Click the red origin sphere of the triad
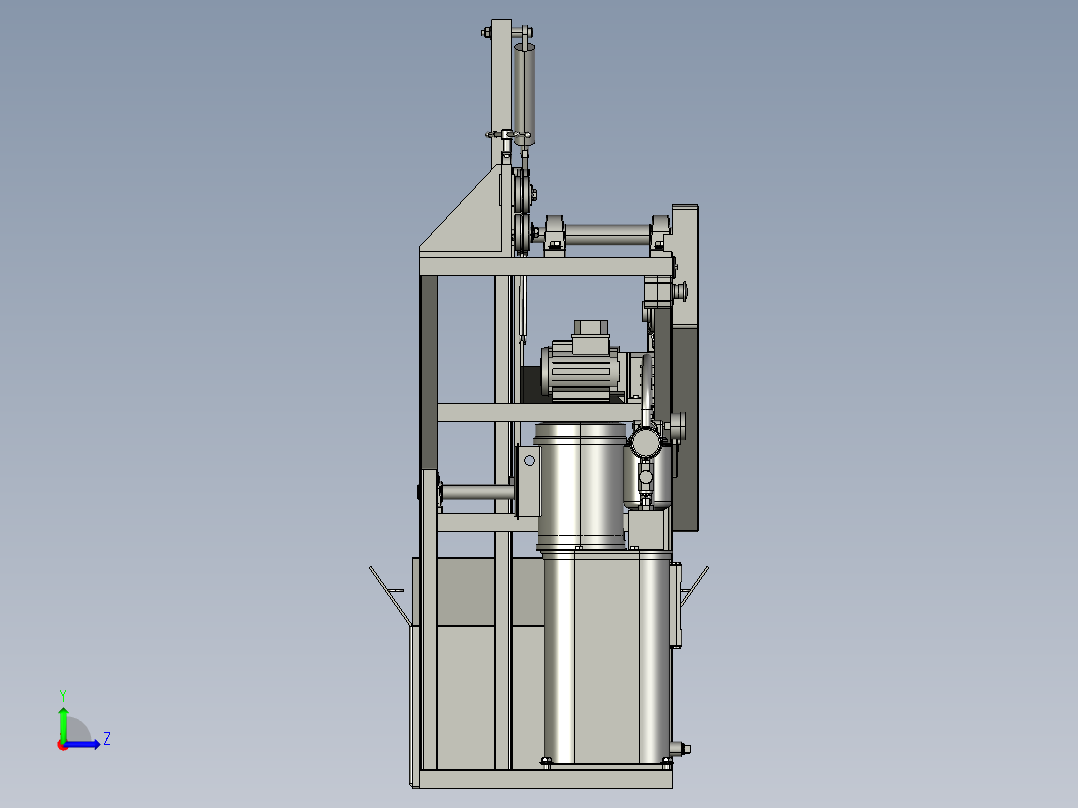Image resolution: width=1078 pixels, height=808 pixels. (x=62, y=745)
